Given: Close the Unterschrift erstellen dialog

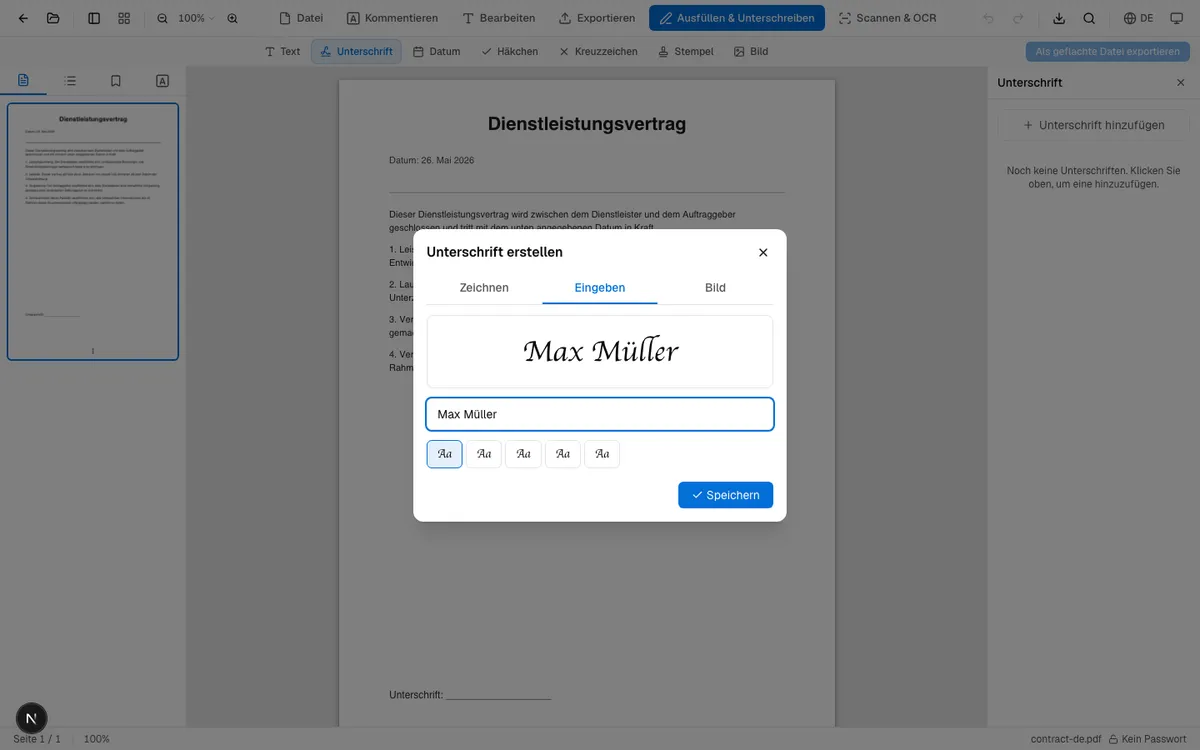Looking at the screenshot, I should (x=763, y=252).
